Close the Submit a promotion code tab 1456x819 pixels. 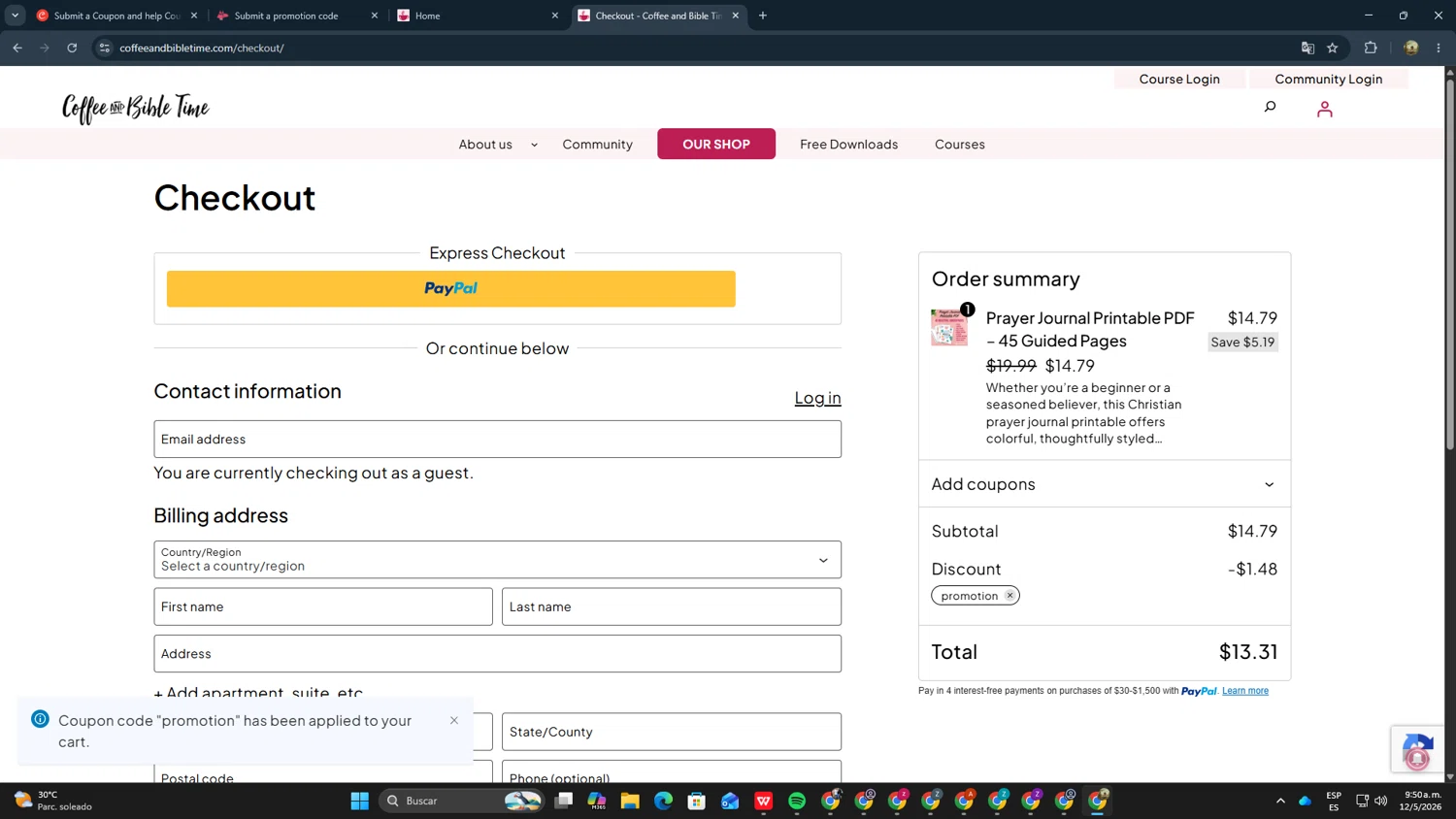[375, 16]
